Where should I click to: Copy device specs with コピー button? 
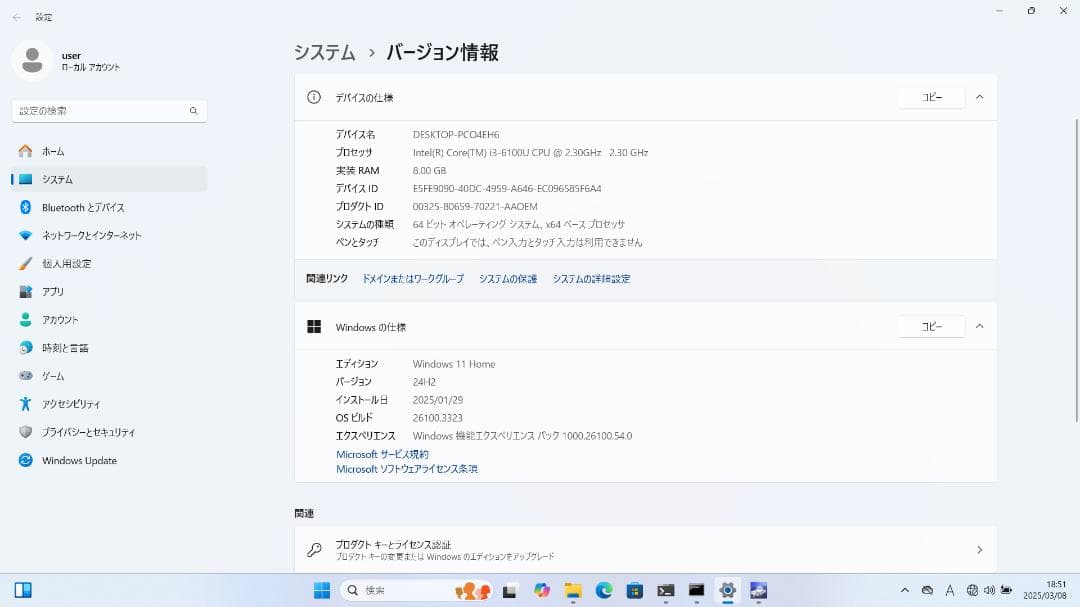(931, 97)
